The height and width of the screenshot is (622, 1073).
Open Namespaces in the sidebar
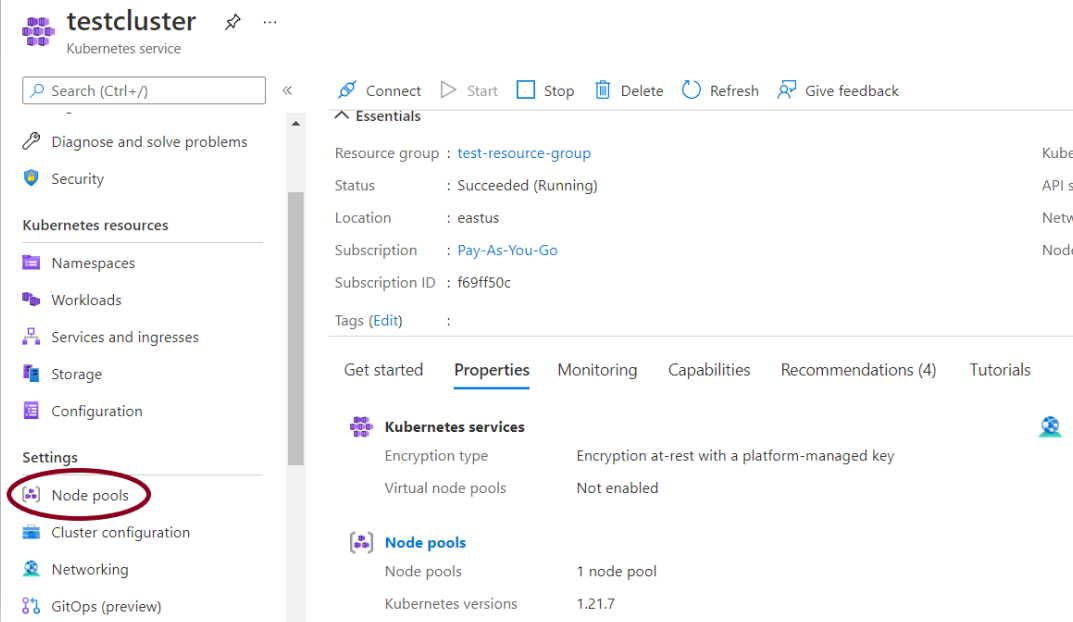tap(92, 263)
